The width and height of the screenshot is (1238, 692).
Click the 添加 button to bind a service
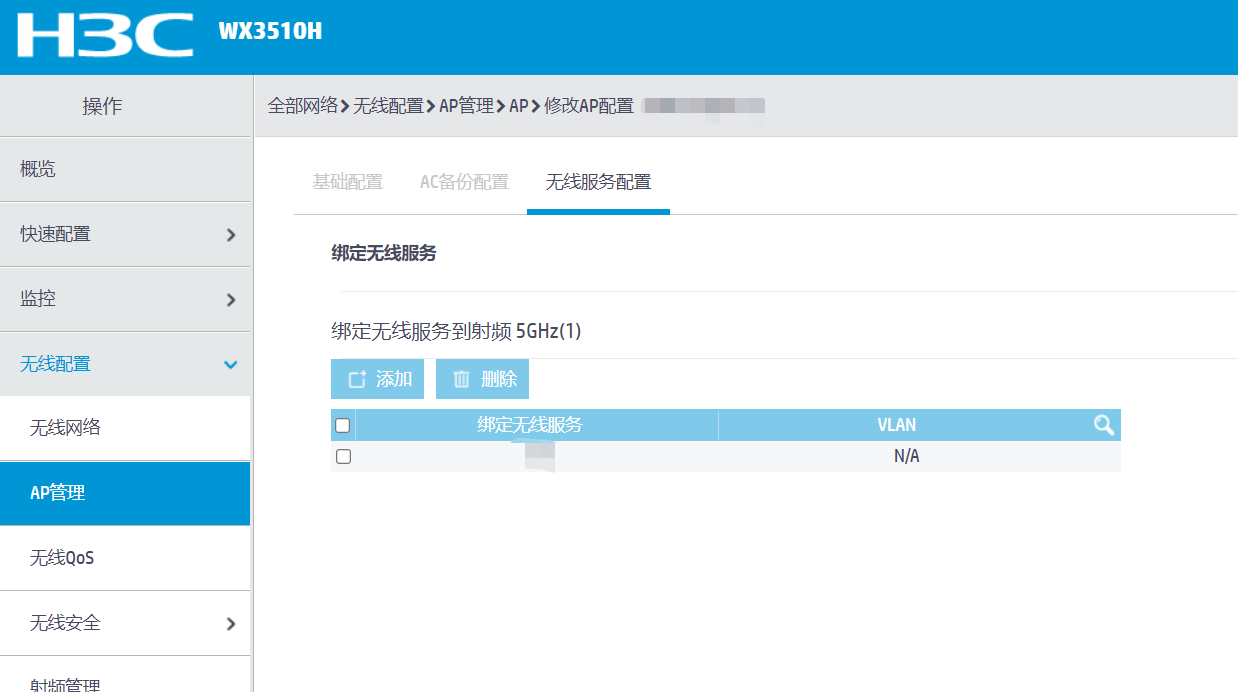[377, 378]
